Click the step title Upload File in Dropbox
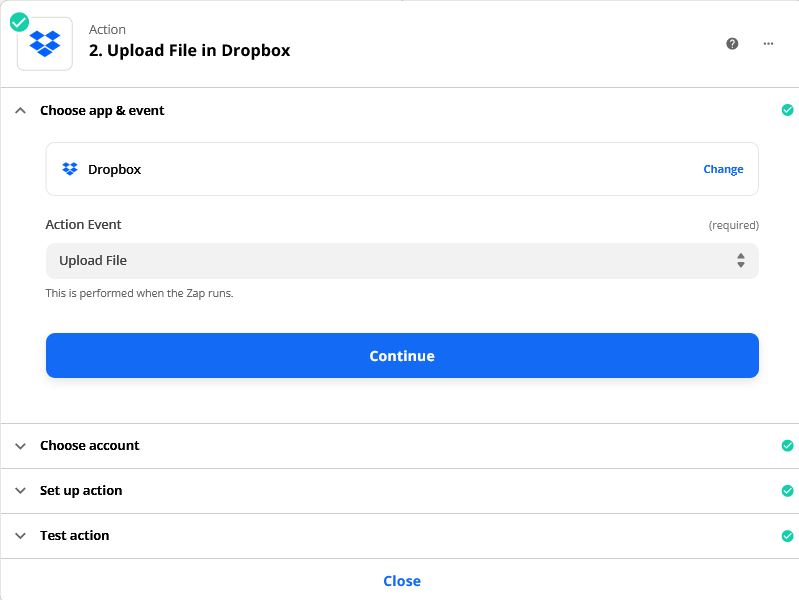The image size is (799, 600). click(190, 50)
